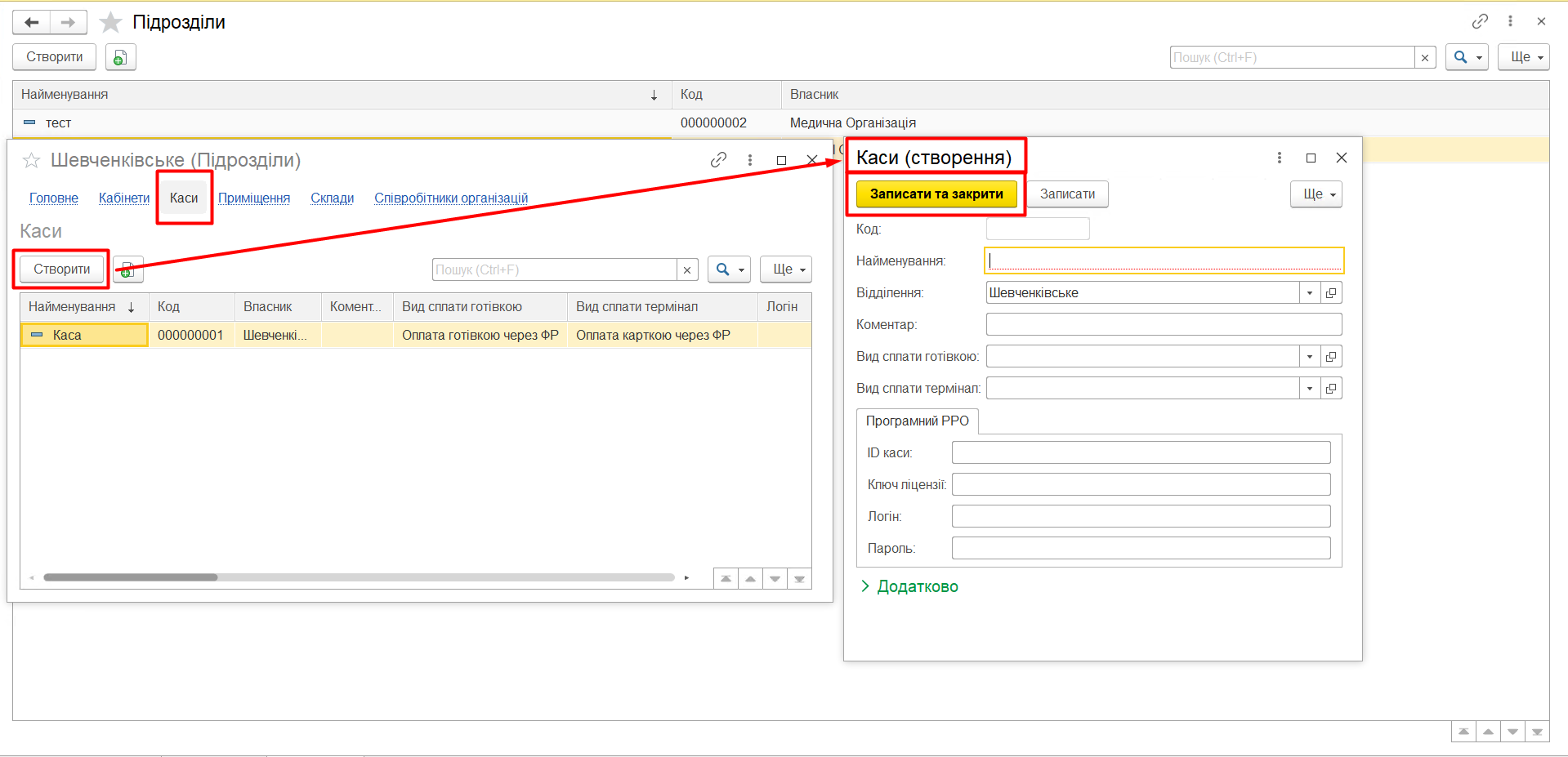
Task: Expand the Додатково section
Action: [909, 586]
